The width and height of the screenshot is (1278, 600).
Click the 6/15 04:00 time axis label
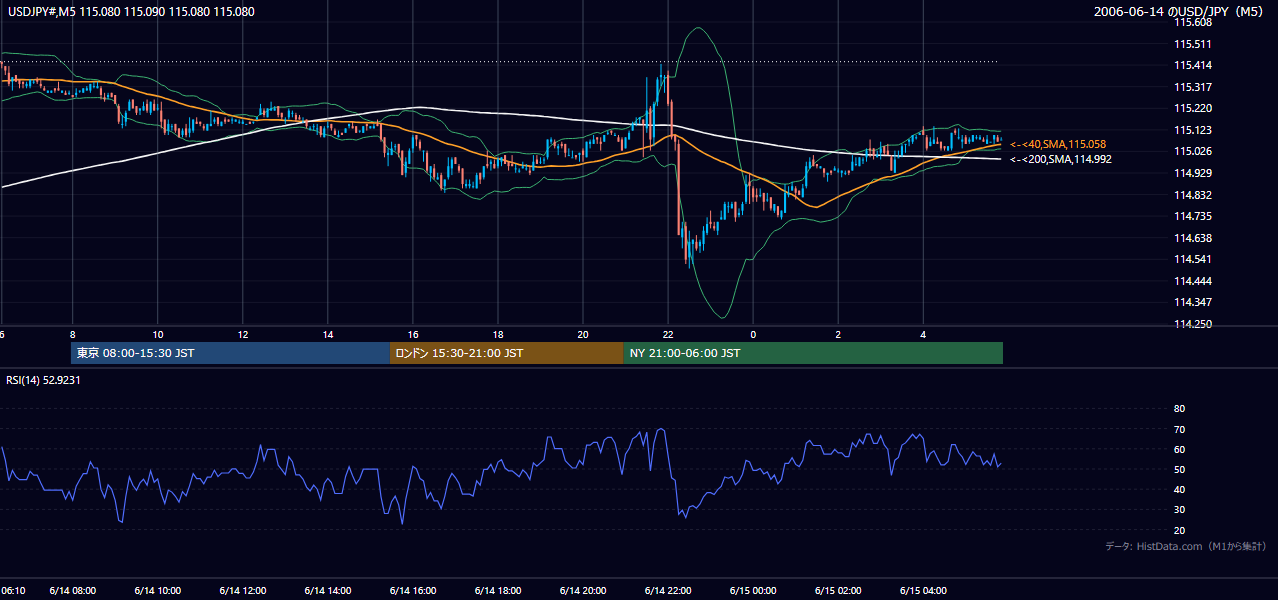(923, 591)
